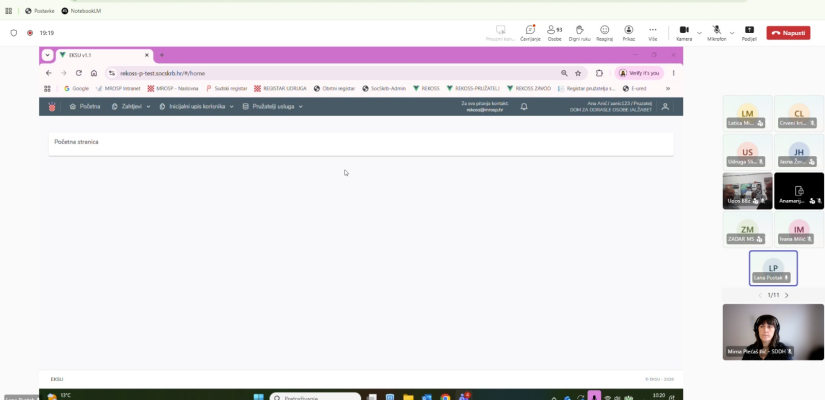This screenshot has height=400, width=825.
Task: Click the Croatian coat of arms logo
Action: (52, 107)
